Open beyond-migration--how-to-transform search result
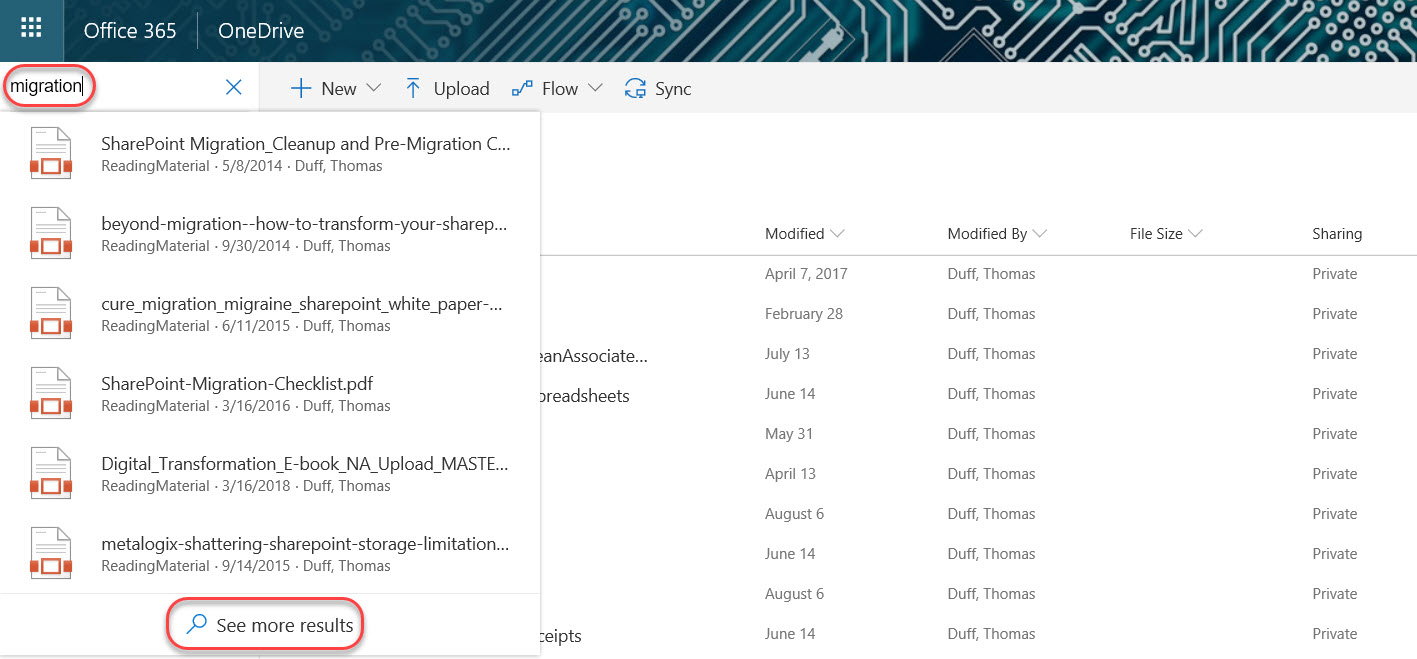1417x659 pixels. 305,224
